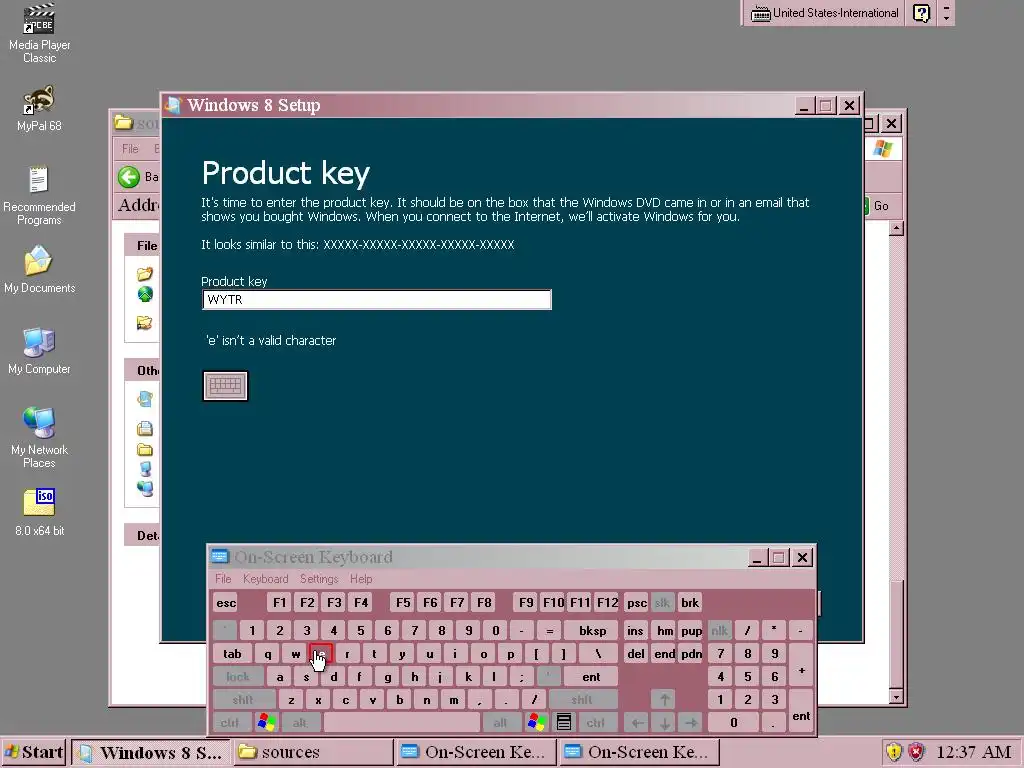Click the Back arrow in sources window
1024x768 pixels.
pyautogui.click(x=129, y=176)
